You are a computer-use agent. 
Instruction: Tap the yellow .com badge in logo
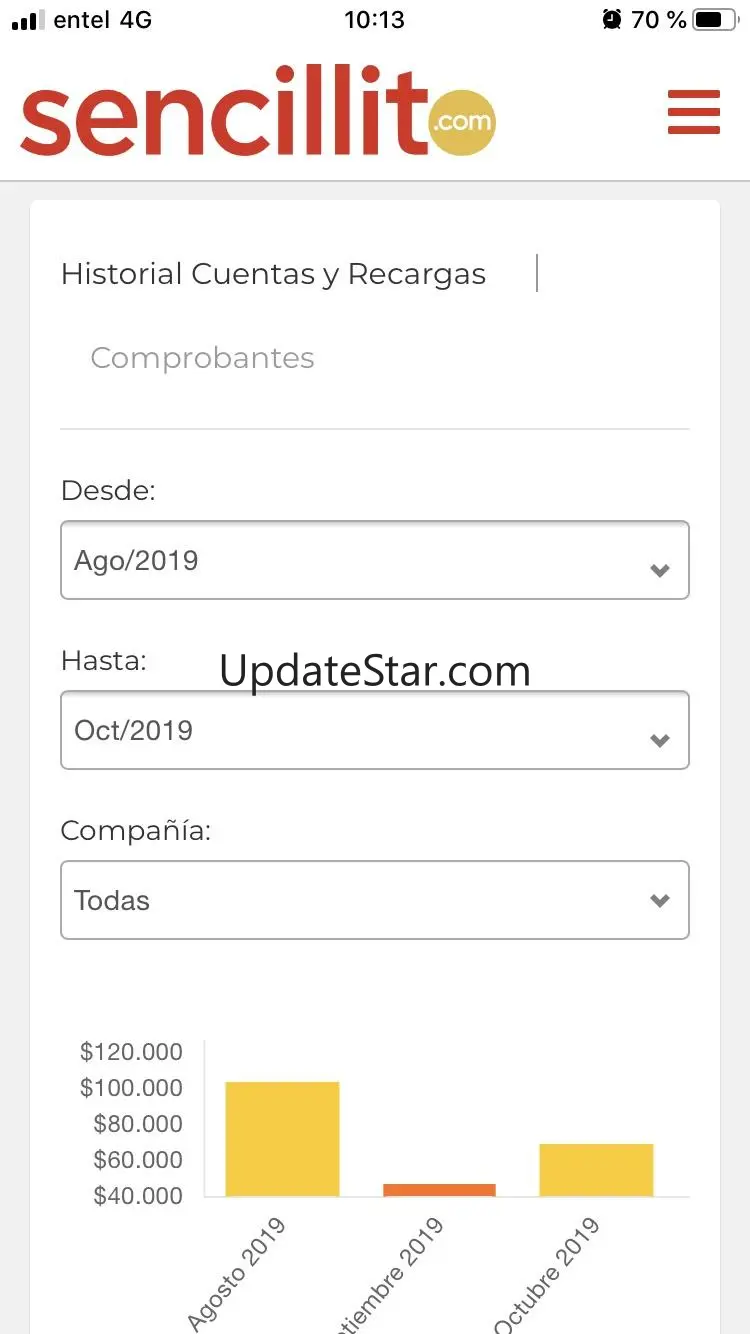coord(461,122)
